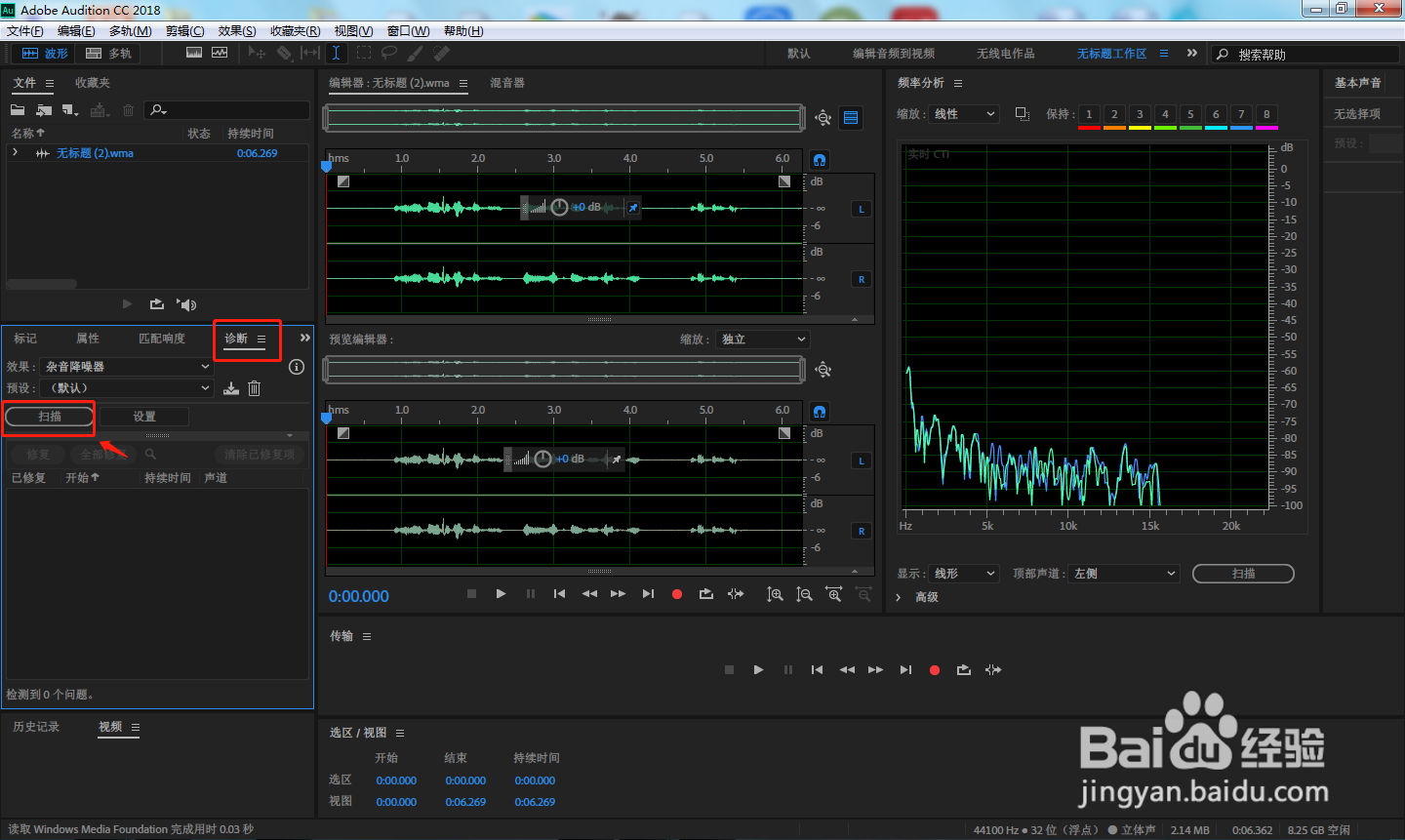Zoom in amplitude in editor
1405x840 pixels.
pyautogui.click(x=775, y=594)
